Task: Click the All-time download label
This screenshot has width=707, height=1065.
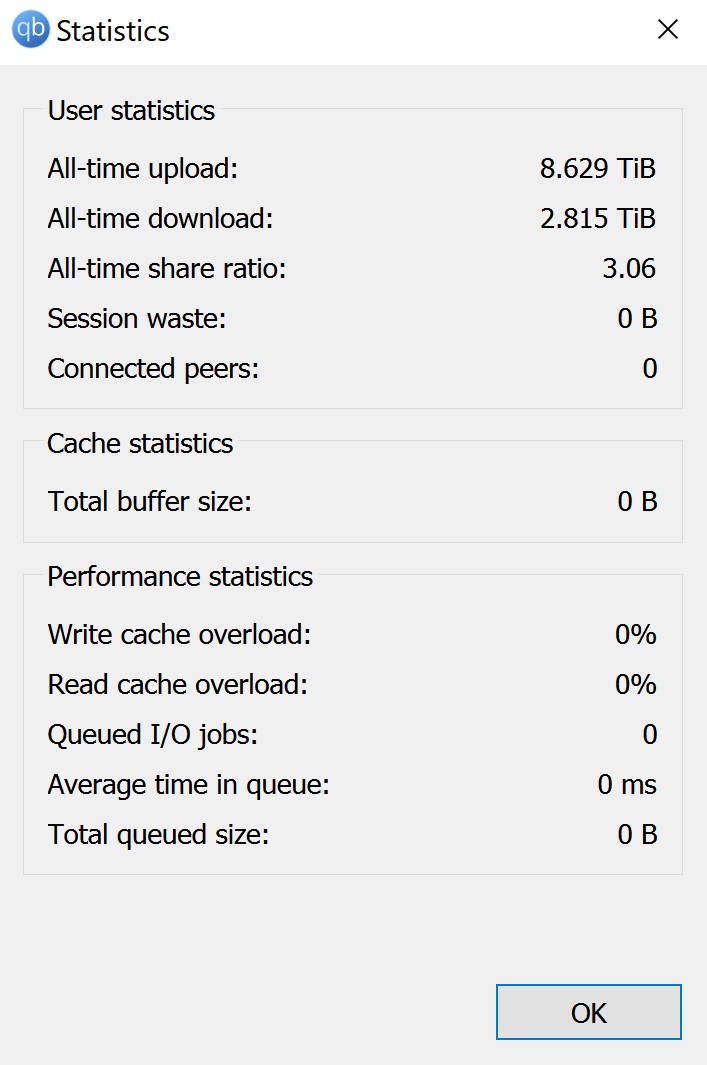Action: (x=160, y=218)
